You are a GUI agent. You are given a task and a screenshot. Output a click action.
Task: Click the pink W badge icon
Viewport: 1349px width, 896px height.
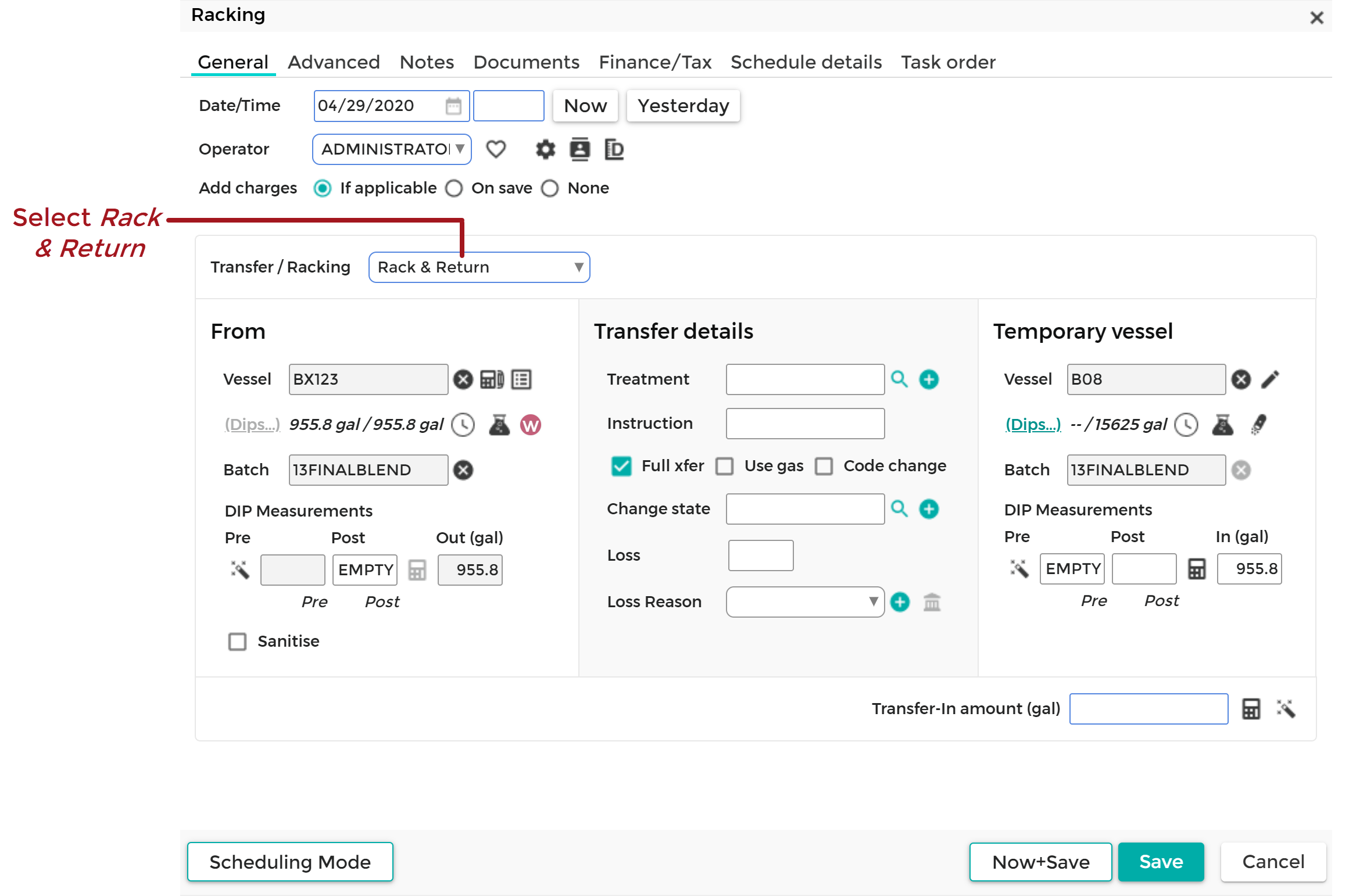click(x=531, y=425)
